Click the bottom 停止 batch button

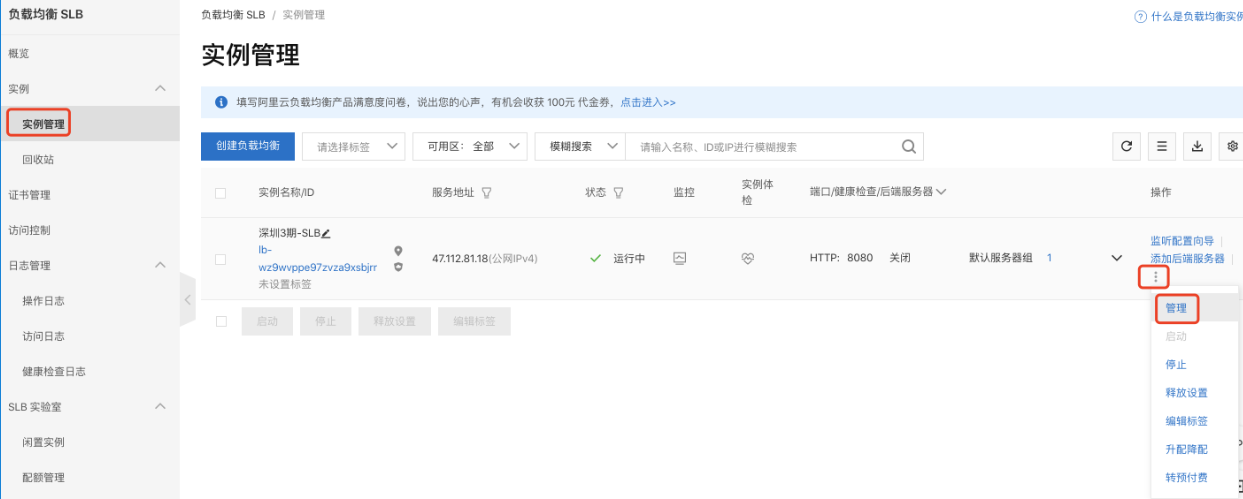[325, 321]
